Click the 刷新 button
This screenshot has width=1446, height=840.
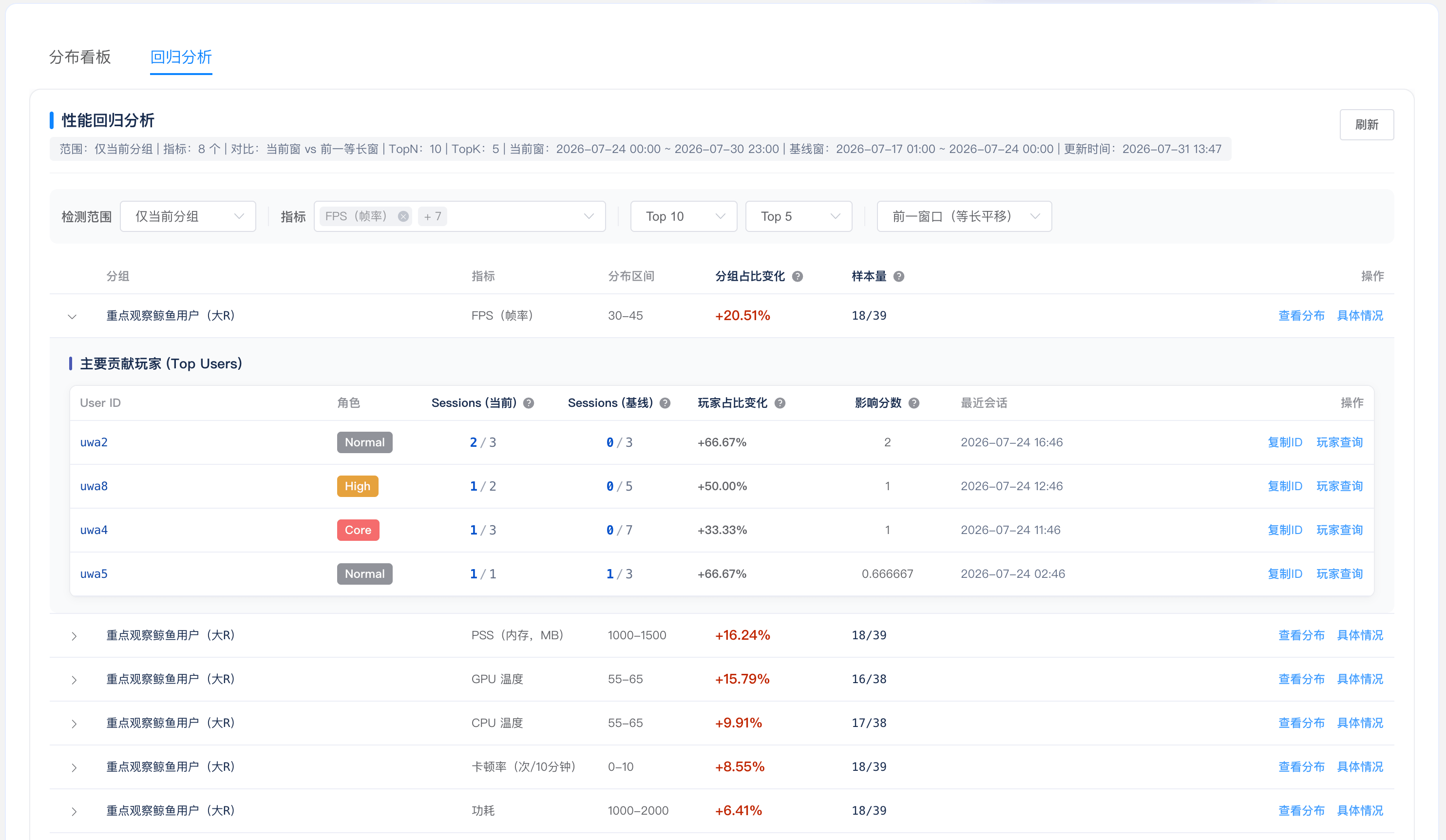(1366, 125)
